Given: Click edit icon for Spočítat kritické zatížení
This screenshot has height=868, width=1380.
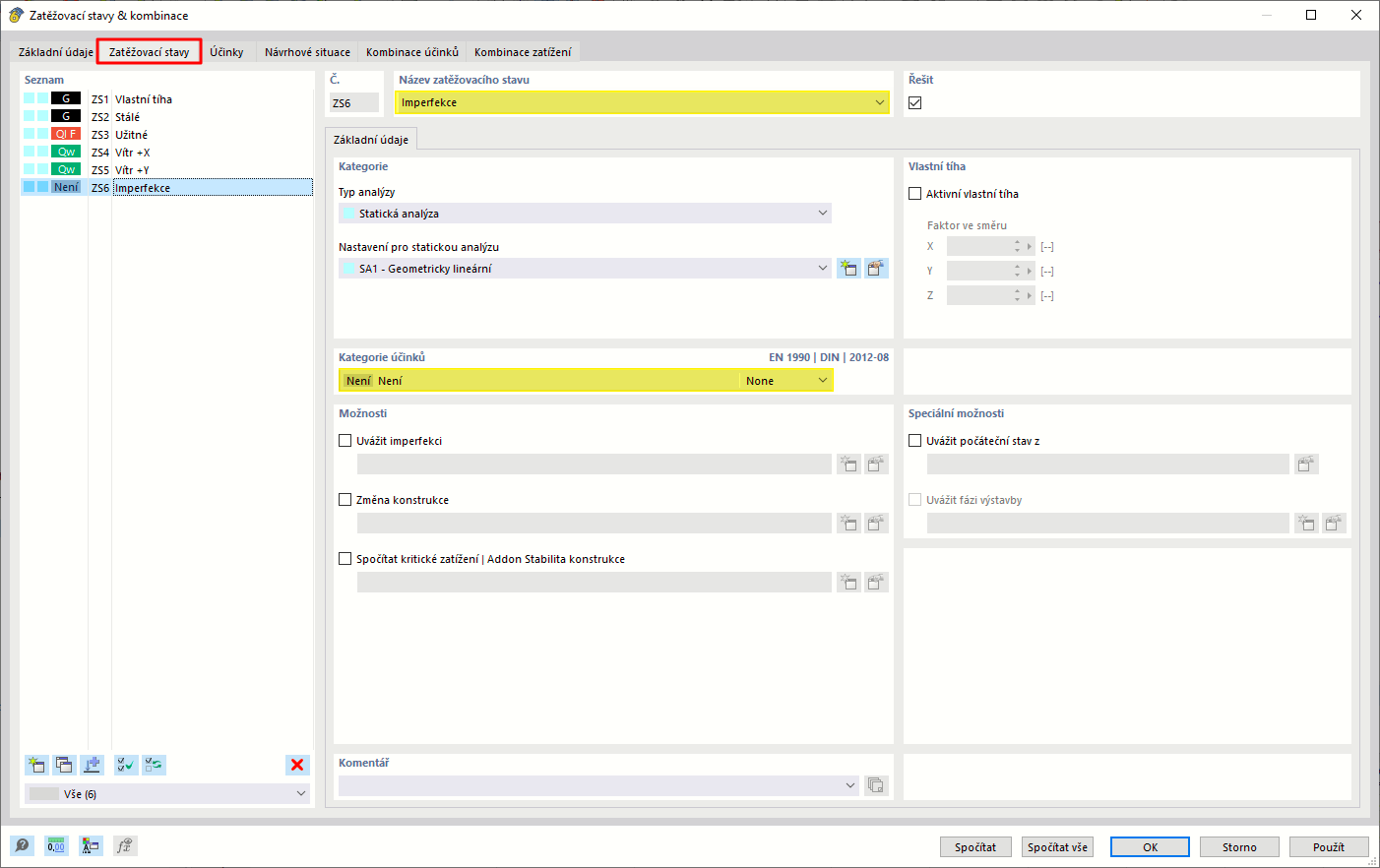Looking at the screenshot, I should click(876, 583).
